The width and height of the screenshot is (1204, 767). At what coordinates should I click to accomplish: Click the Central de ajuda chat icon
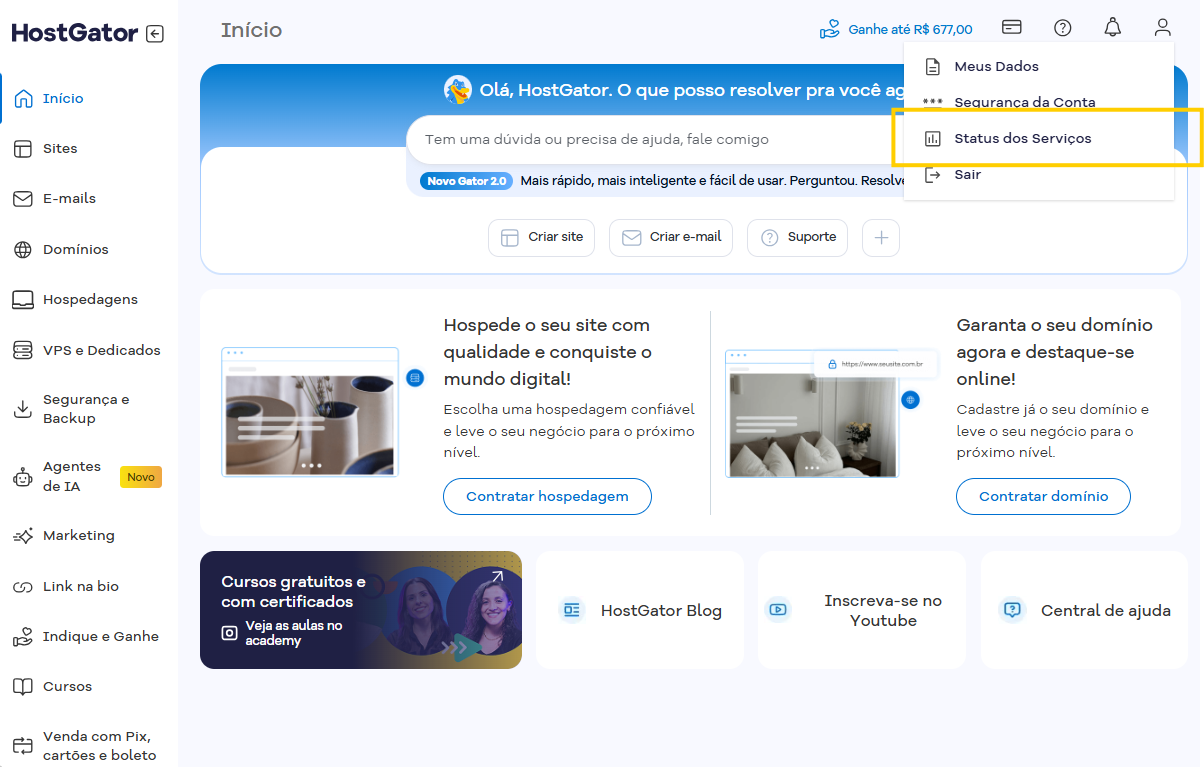(x=1013, y=609)
